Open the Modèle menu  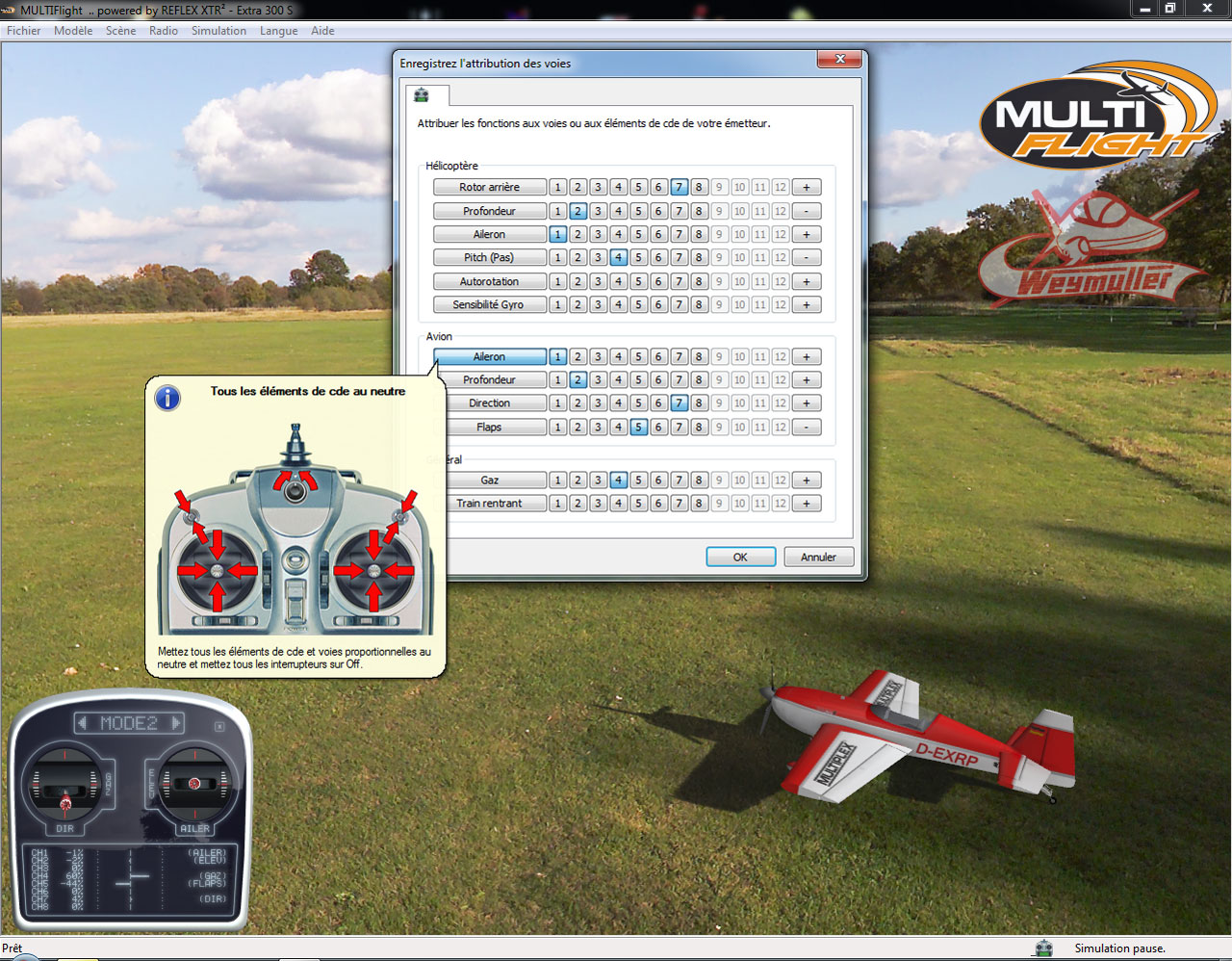point(73,31)
